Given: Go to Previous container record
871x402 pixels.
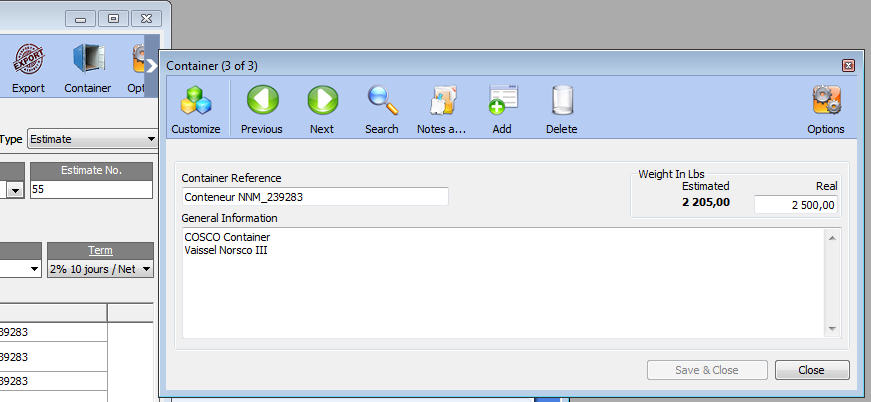Looking at the screenshot, I should click(x=261, y=109).
